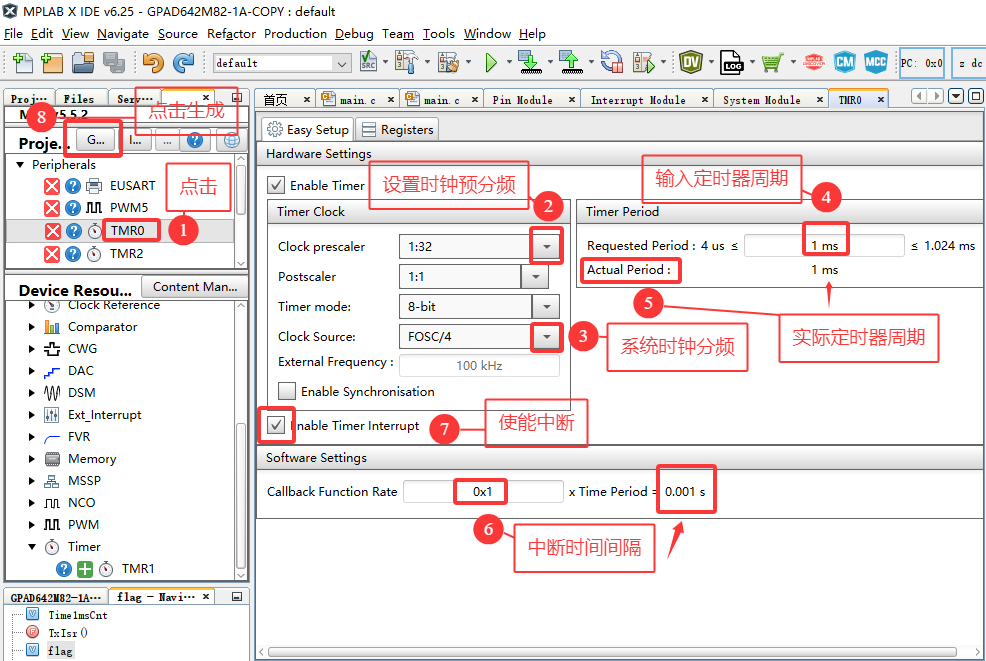
Task: Collapse the Timer resource node
Action: click(31, 547)
